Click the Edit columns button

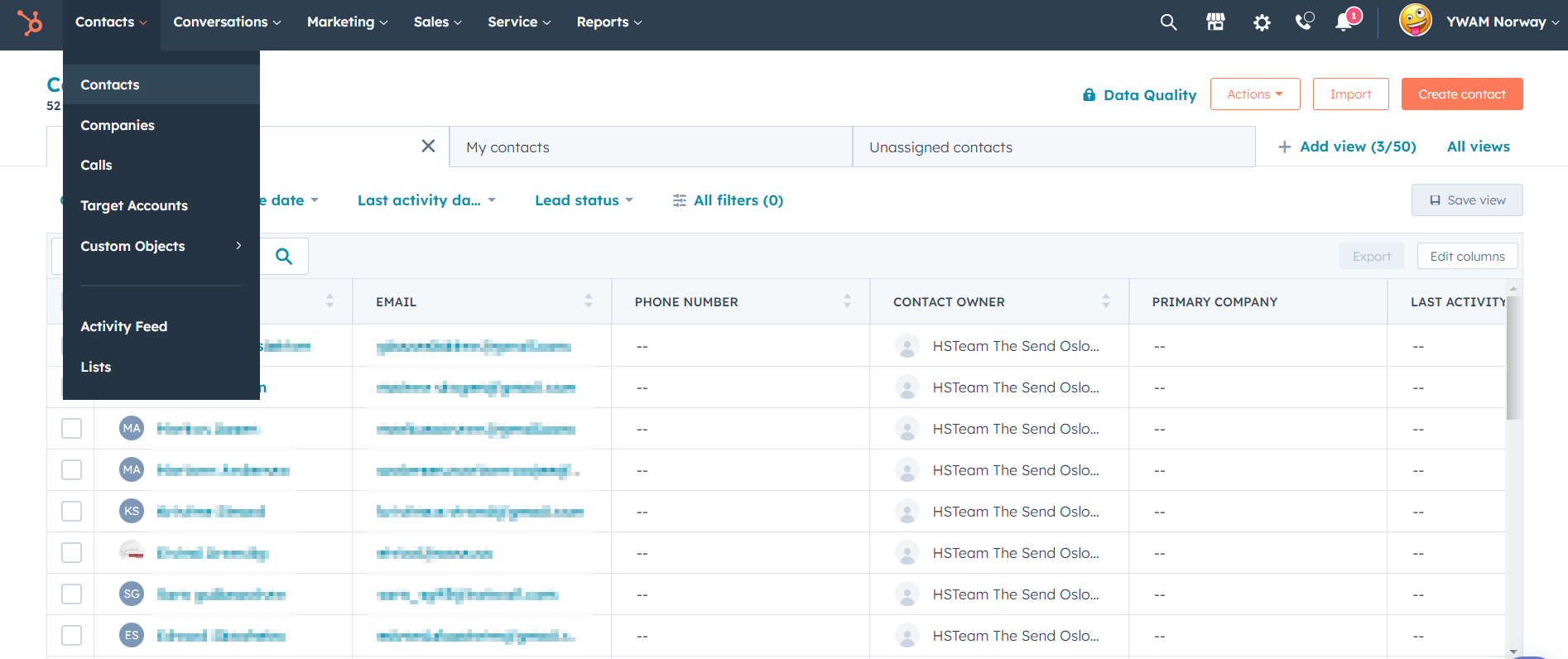click(1467, 256)
